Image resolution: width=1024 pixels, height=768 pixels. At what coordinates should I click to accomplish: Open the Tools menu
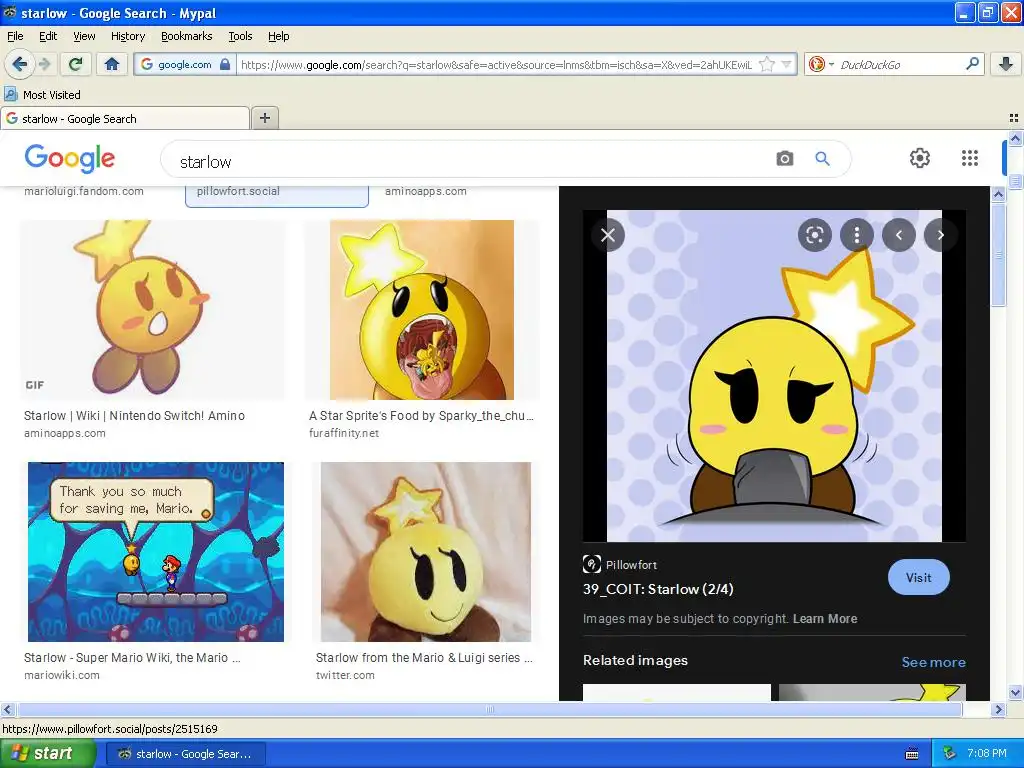(x=240, y=36)
